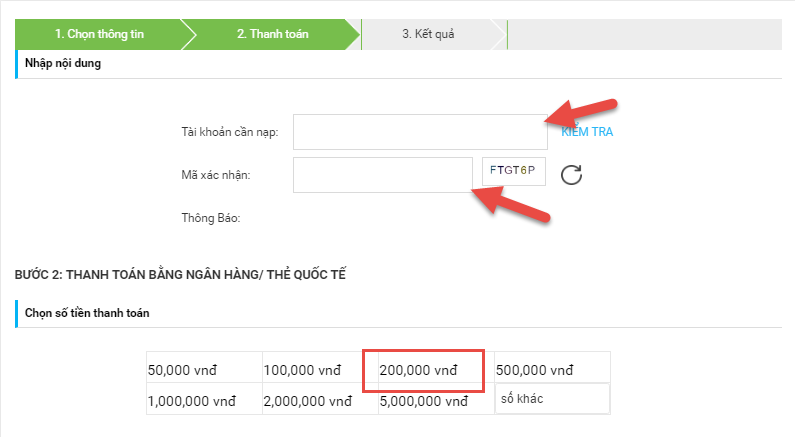This screenshot has height=437, width=795.
Task: Choose the 200,000 vnđ amount
Action: [424, 371]
